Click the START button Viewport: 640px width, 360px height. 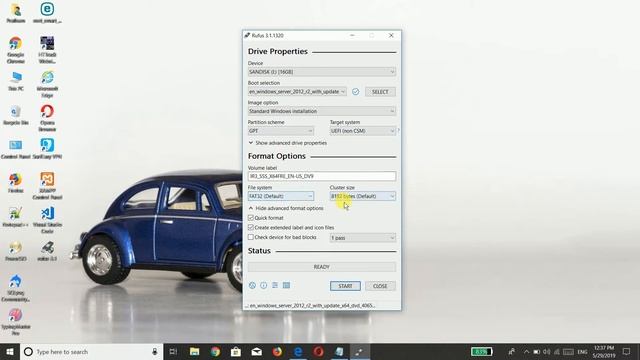pyautogui.click(x=345, y=286)
